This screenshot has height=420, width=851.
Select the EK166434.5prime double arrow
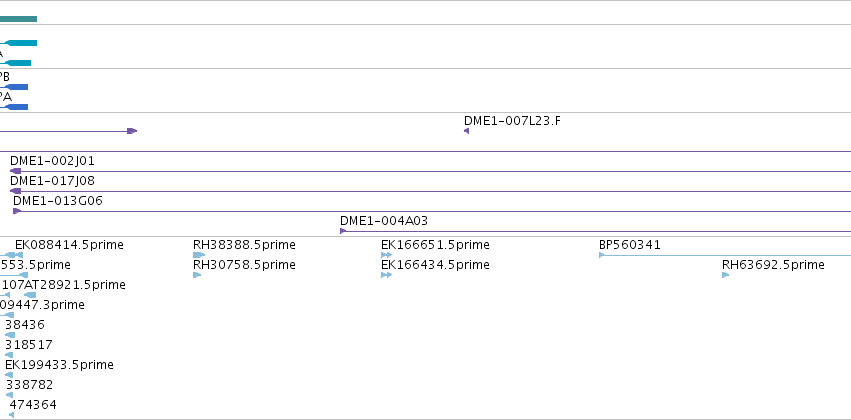click(386, 275)
